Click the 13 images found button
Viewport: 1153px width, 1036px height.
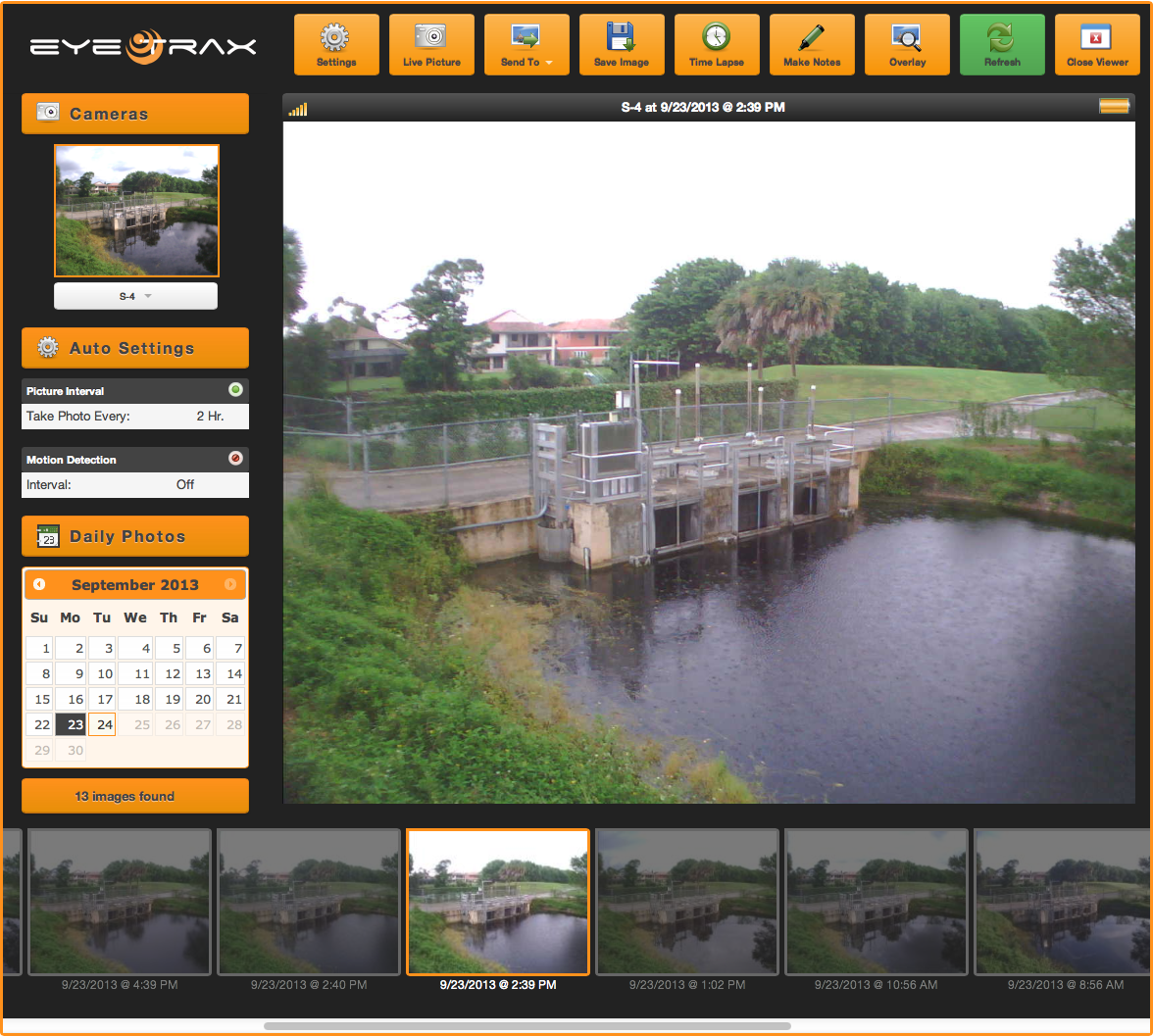click(134, 796)
